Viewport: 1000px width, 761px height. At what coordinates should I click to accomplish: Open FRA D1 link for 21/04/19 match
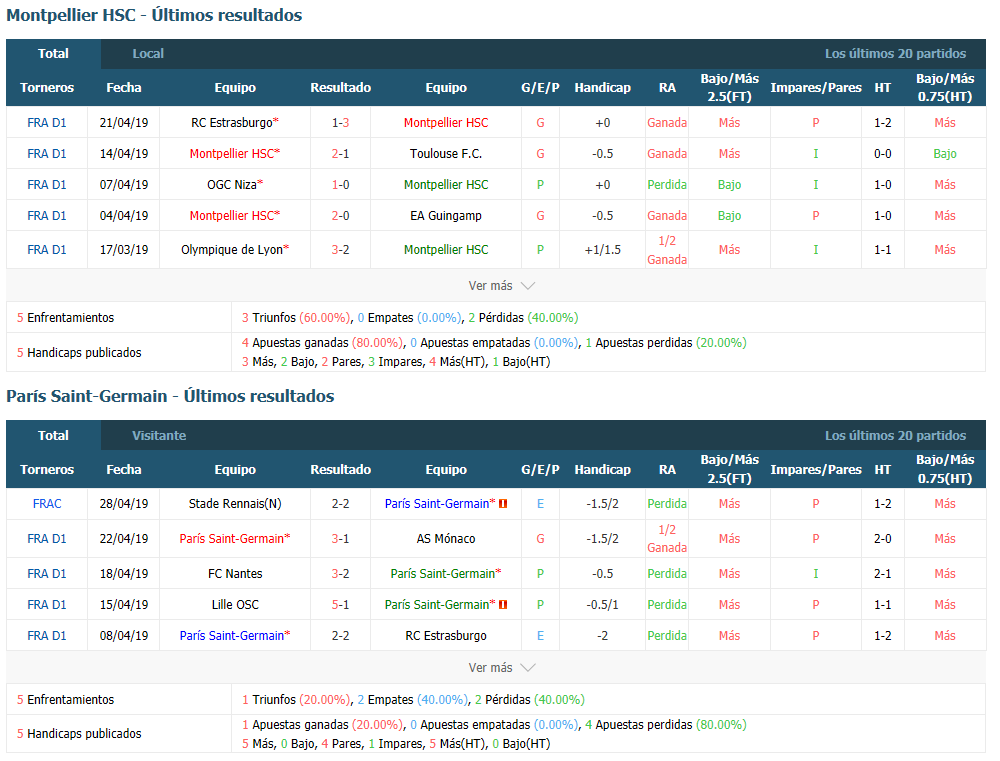[x=47, y=122]
